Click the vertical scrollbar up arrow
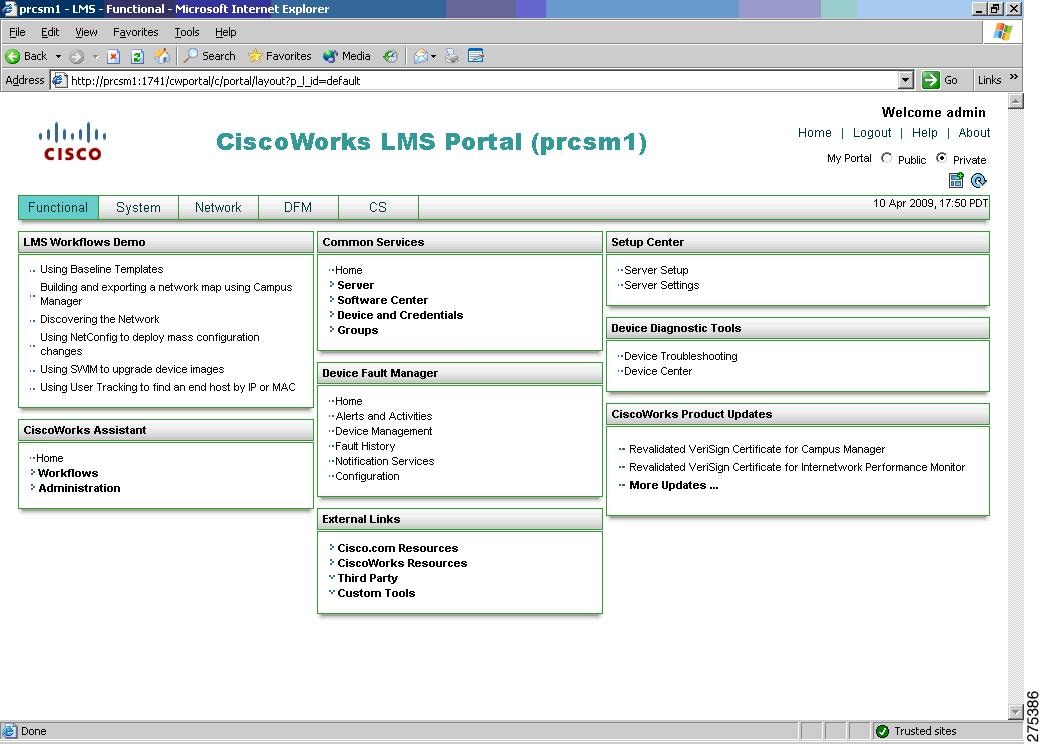 [x=1015, y=101]
